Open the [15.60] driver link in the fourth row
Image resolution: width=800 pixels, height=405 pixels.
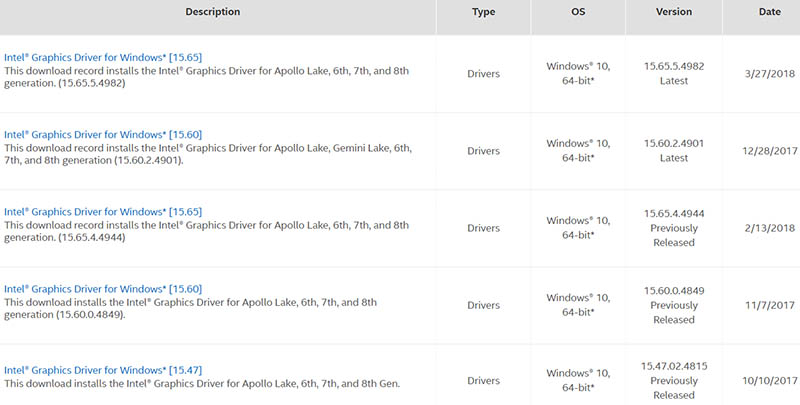pos(103,289)
